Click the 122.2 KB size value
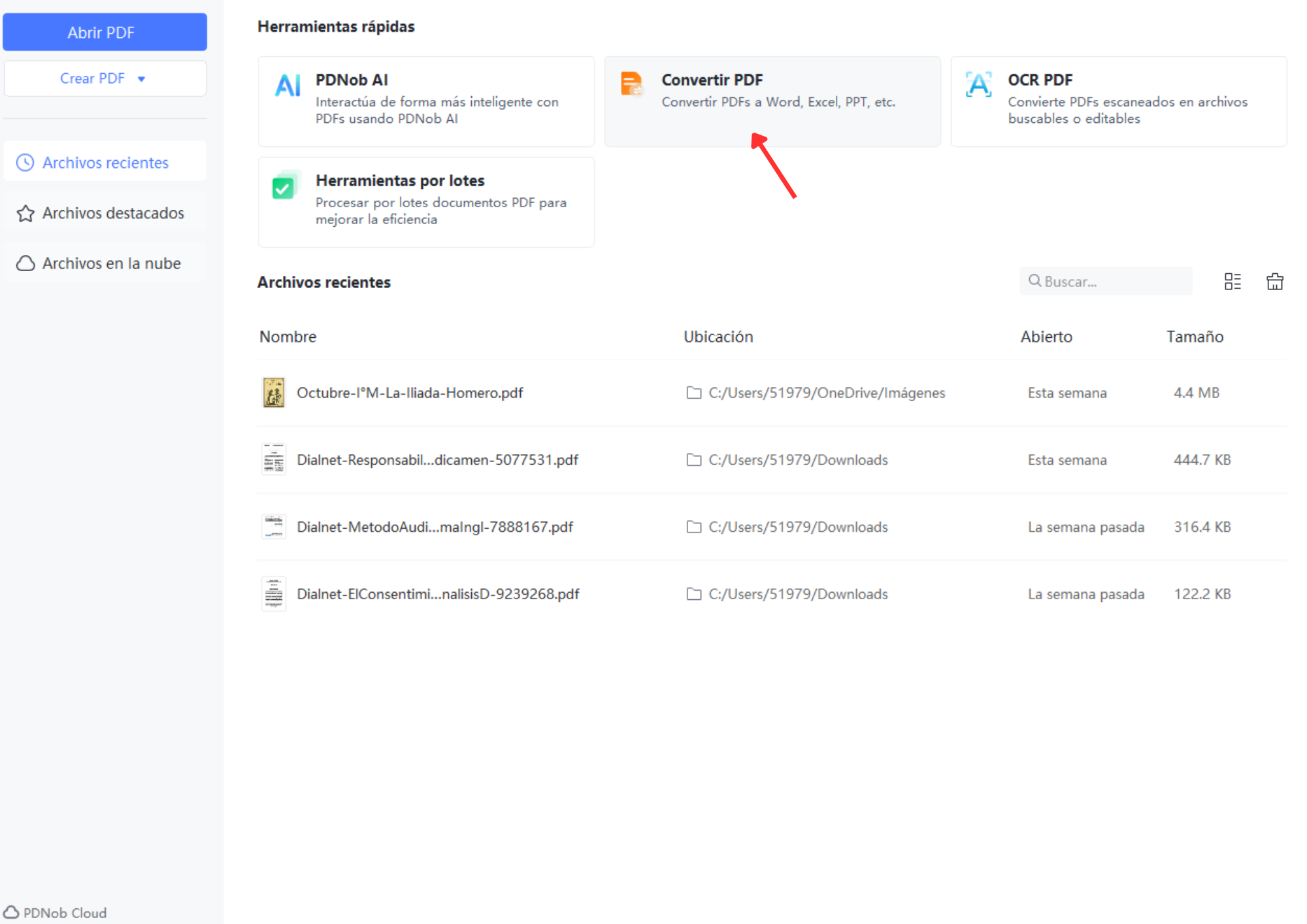Image resolution: width=1307 pixels, height=924 pixels. pyautogui.click(x=1202, y=594)
